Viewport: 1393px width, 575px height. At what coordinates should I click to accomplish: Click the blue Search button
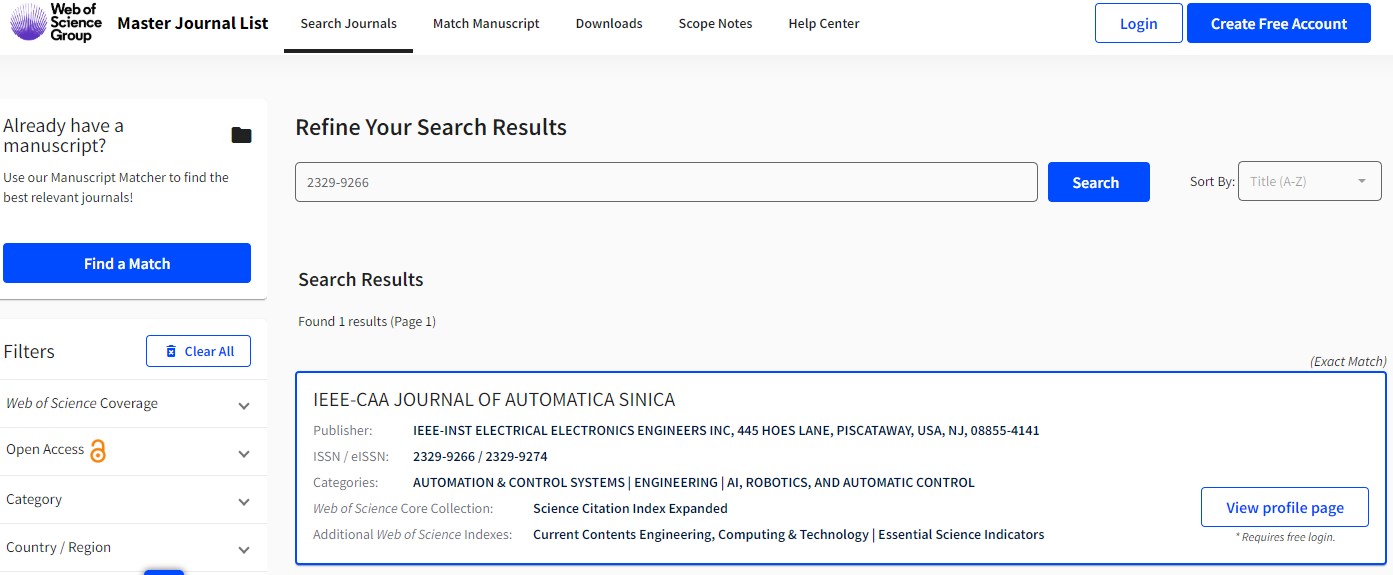[x=1098, y=182]
